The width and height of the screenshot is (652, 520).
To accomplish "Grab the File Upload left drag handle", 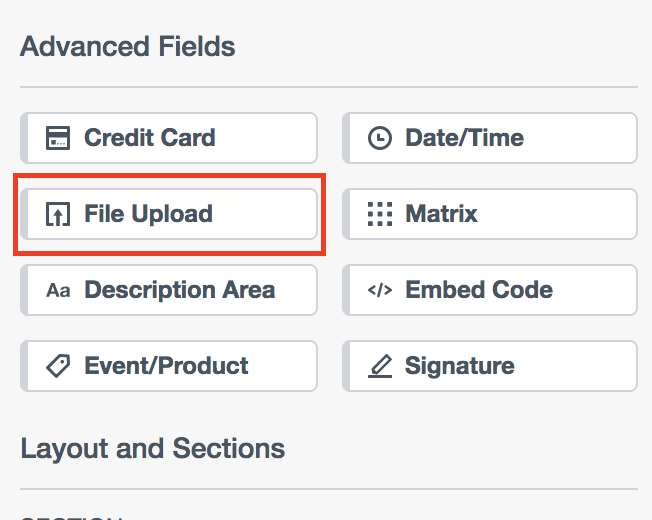I will [24, 214].
